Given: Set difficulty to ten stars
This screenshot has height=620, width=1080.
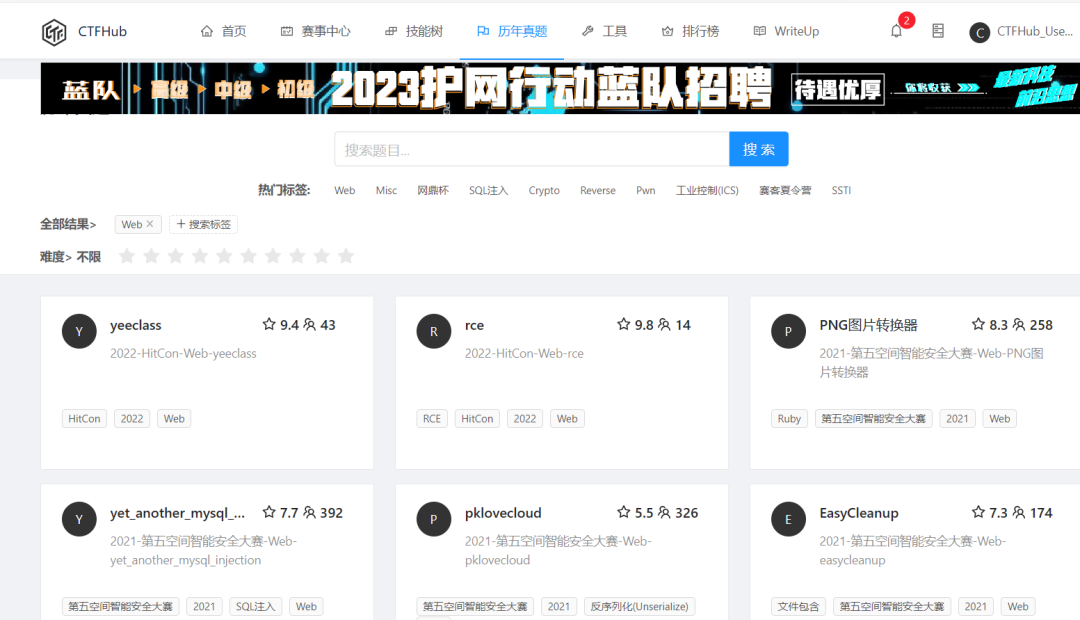Looking at the screenshot, I should [x=346, y=256].
